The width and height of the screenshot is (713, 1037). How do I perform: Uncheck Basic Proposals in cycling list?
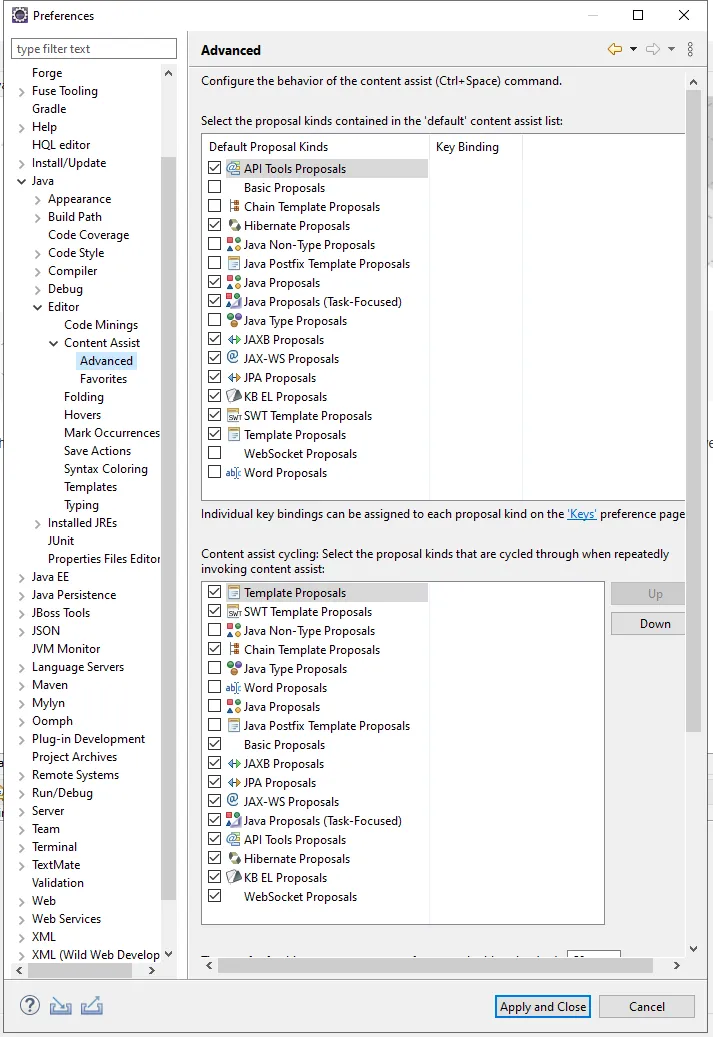[x=214, y=744]
